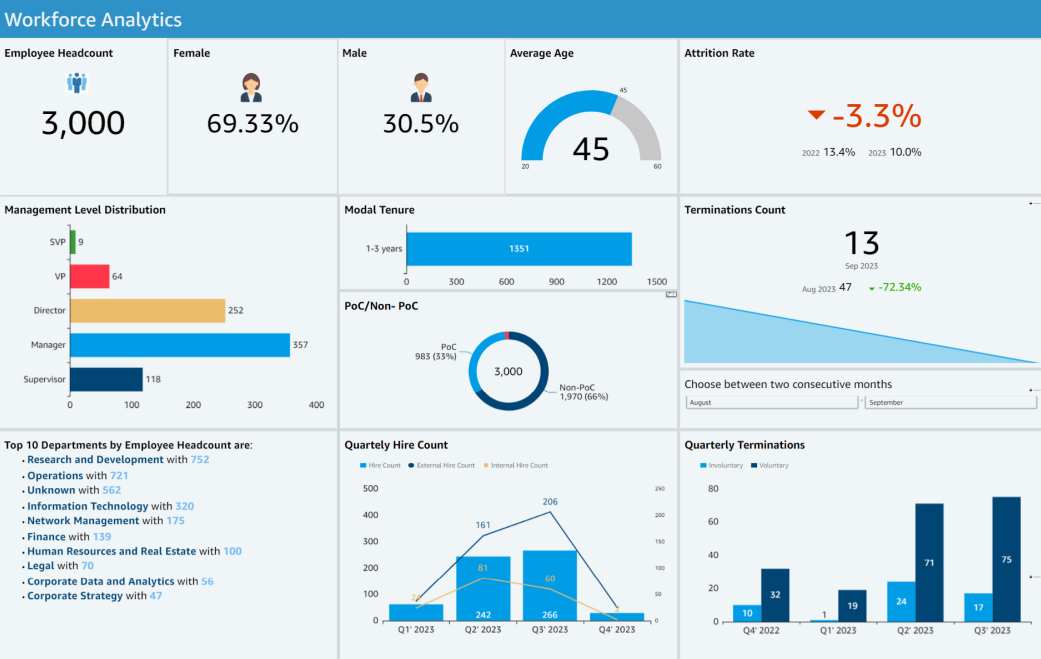Open the Operations department link
Image resolution: width=1041 pixels, height=659 pixels.
click(x=55, y=475)
